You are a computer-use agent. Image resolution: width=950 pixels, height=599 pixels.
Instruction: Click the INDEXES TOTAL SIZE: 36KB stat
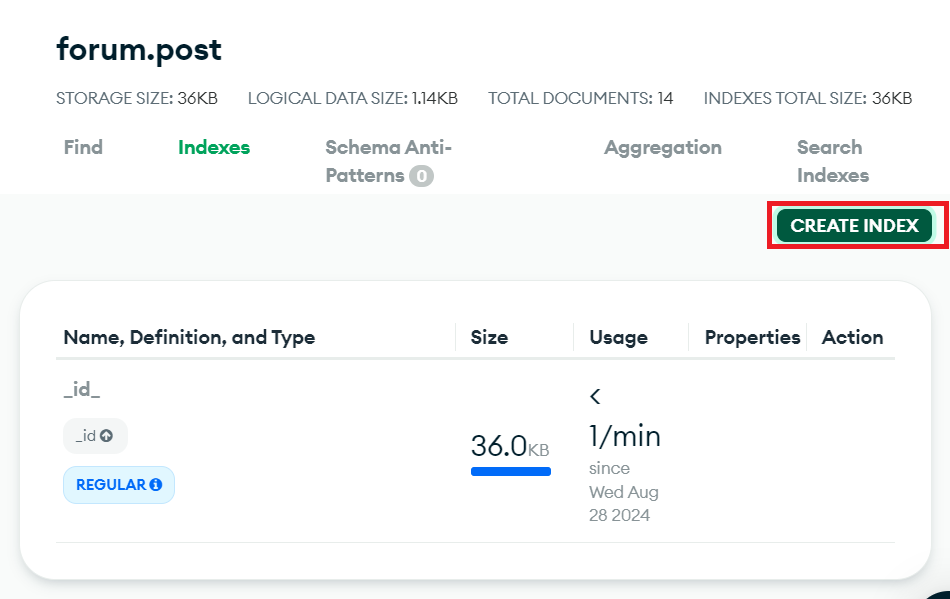808,98
